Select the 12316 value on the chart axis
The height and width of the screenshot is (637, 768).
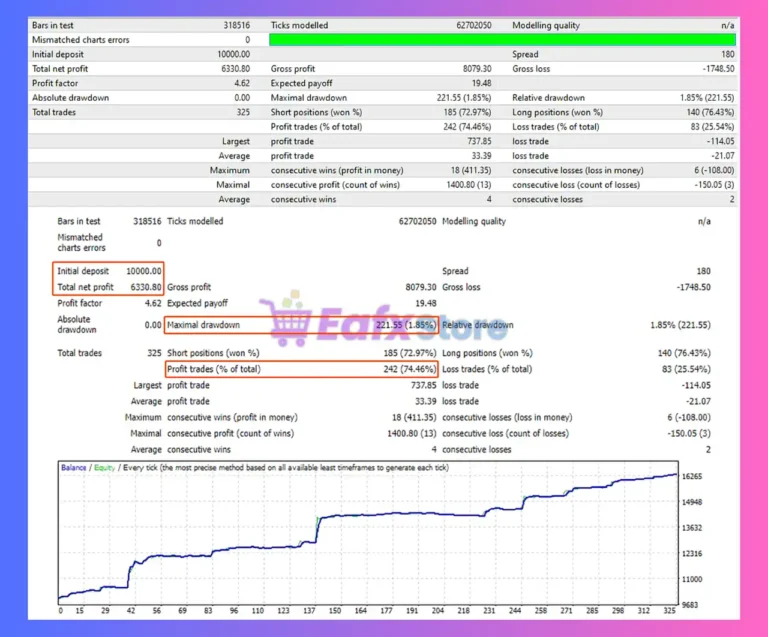tap(692, 553)
